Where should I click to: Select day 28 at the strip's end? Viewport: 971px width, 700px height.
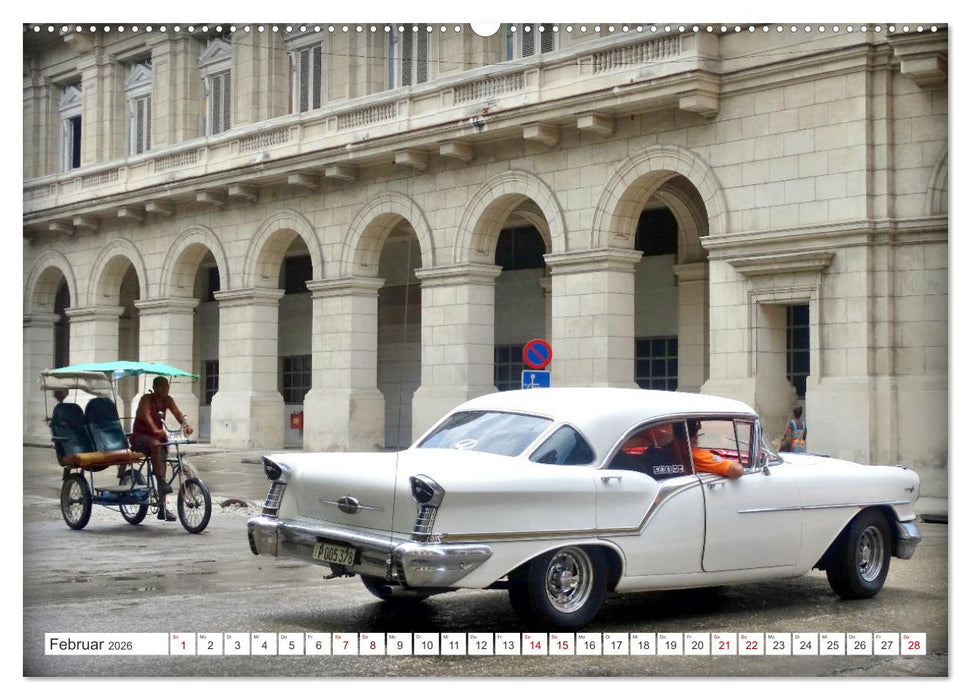pos(912,645)
